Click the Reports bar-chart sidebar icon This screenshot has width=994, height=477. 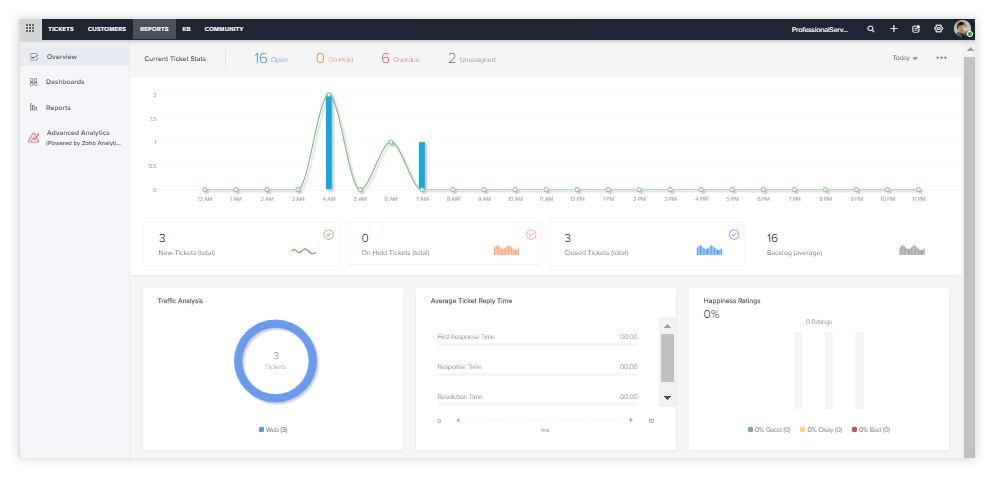pyautogui.click(x=34, y=107)
